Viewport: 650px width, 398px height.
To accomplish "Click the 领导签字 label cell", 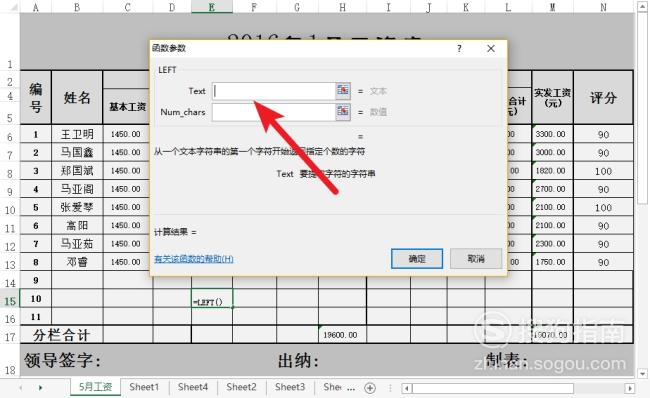I will click(x=62, y=360).
